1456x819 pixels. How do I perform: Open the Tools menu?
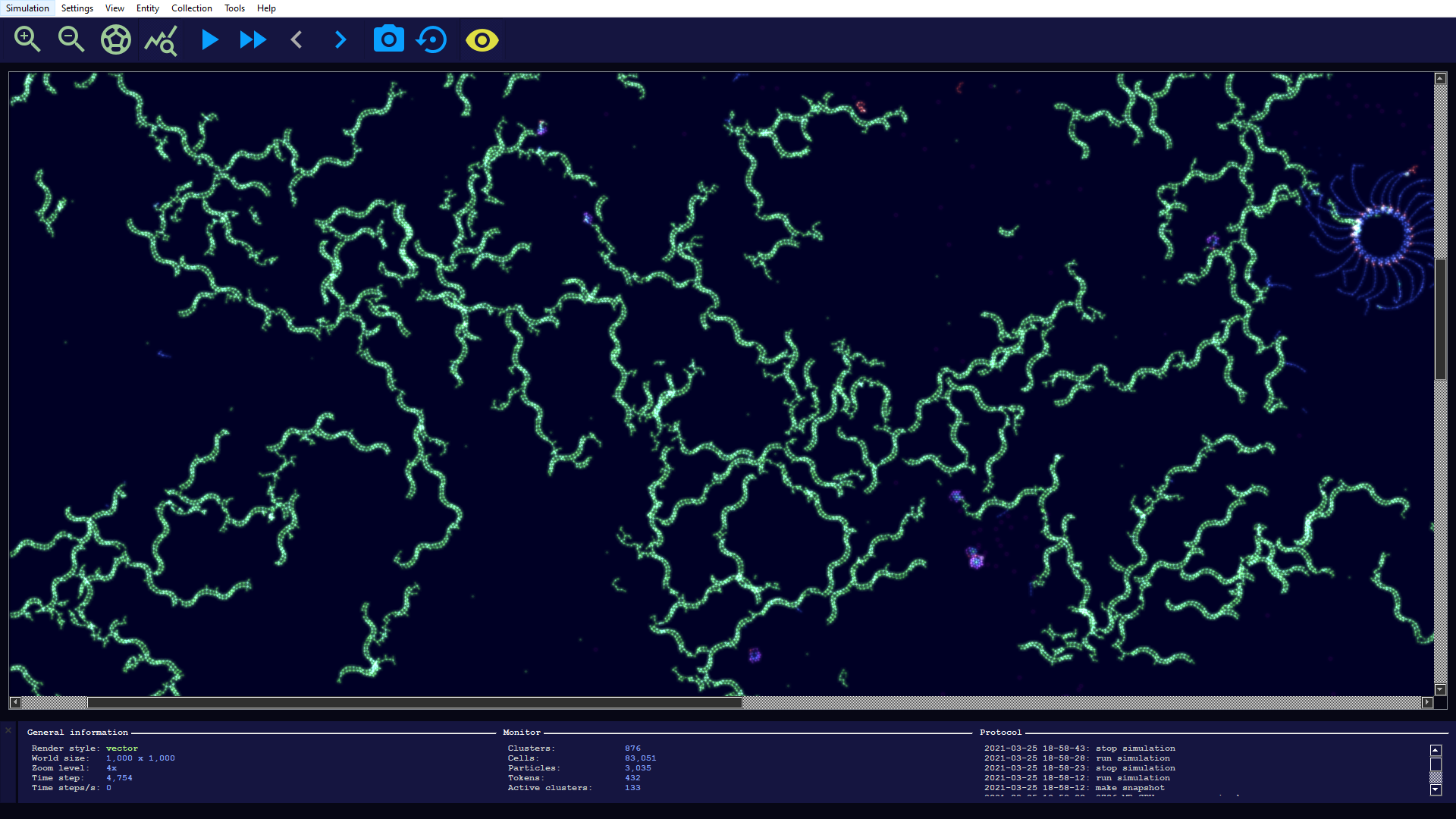(x=234, y=8)
